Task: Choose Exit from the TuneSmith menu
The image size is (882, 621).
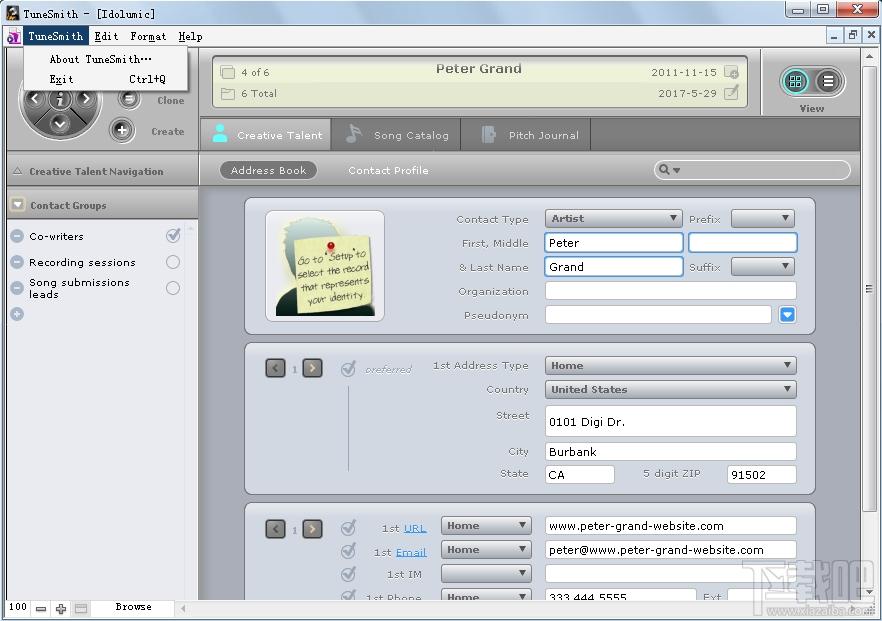Action: (x=106, y=79)
